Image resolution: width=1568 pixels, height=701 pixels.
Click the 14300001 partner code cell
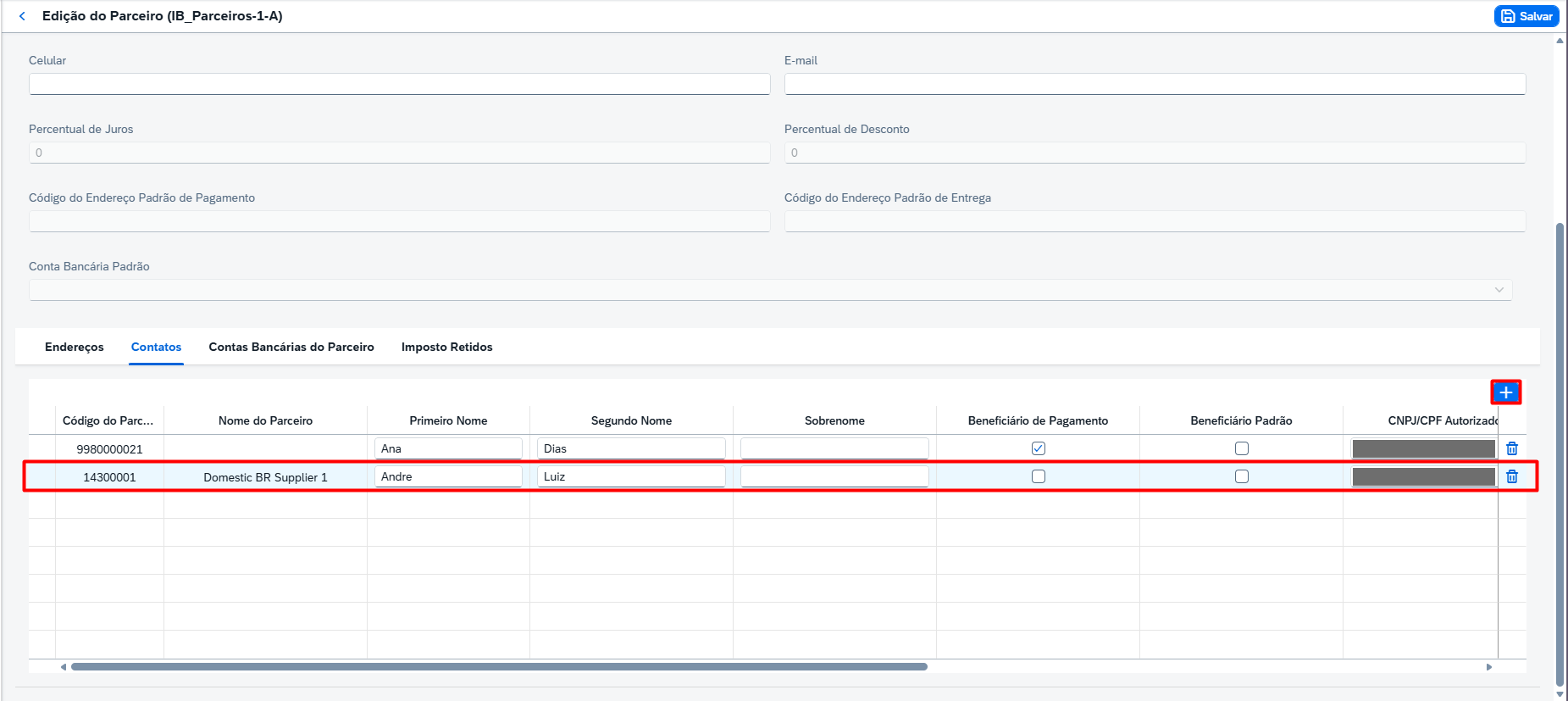point(109,477)
